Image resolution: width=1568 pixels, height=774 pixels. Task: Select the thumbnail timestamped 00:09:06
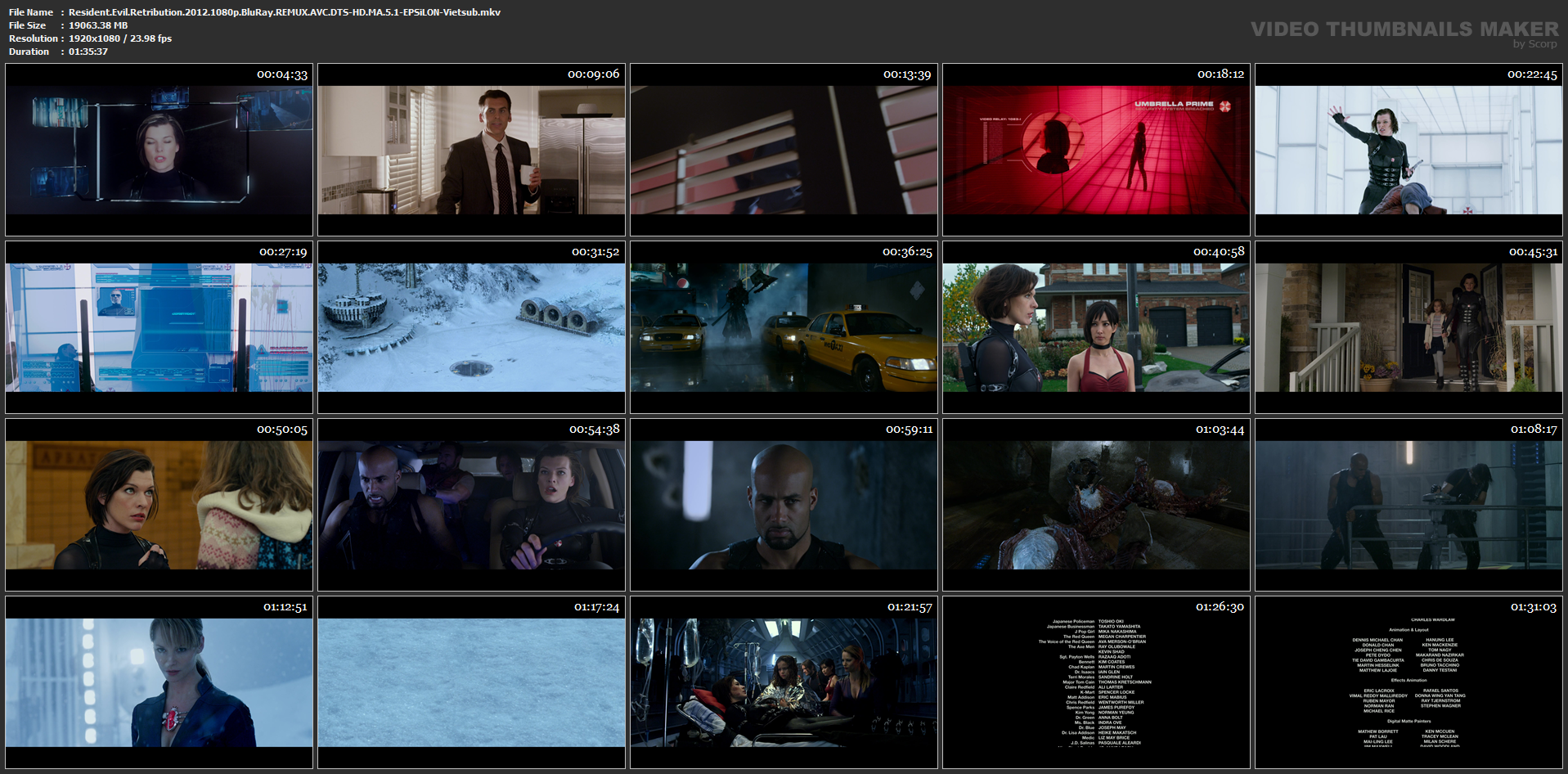[x=471, y=150]
